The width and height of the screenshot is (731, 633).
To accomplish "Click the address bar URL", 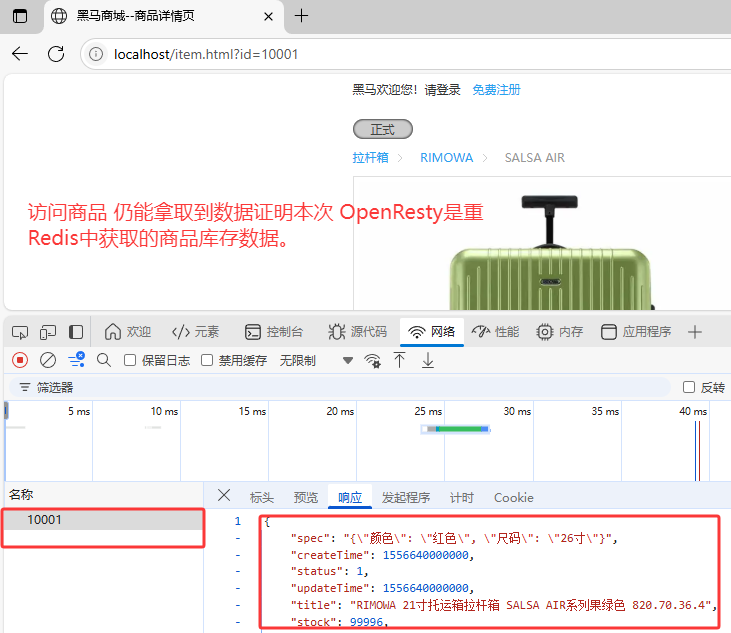I will pos(206,55).
